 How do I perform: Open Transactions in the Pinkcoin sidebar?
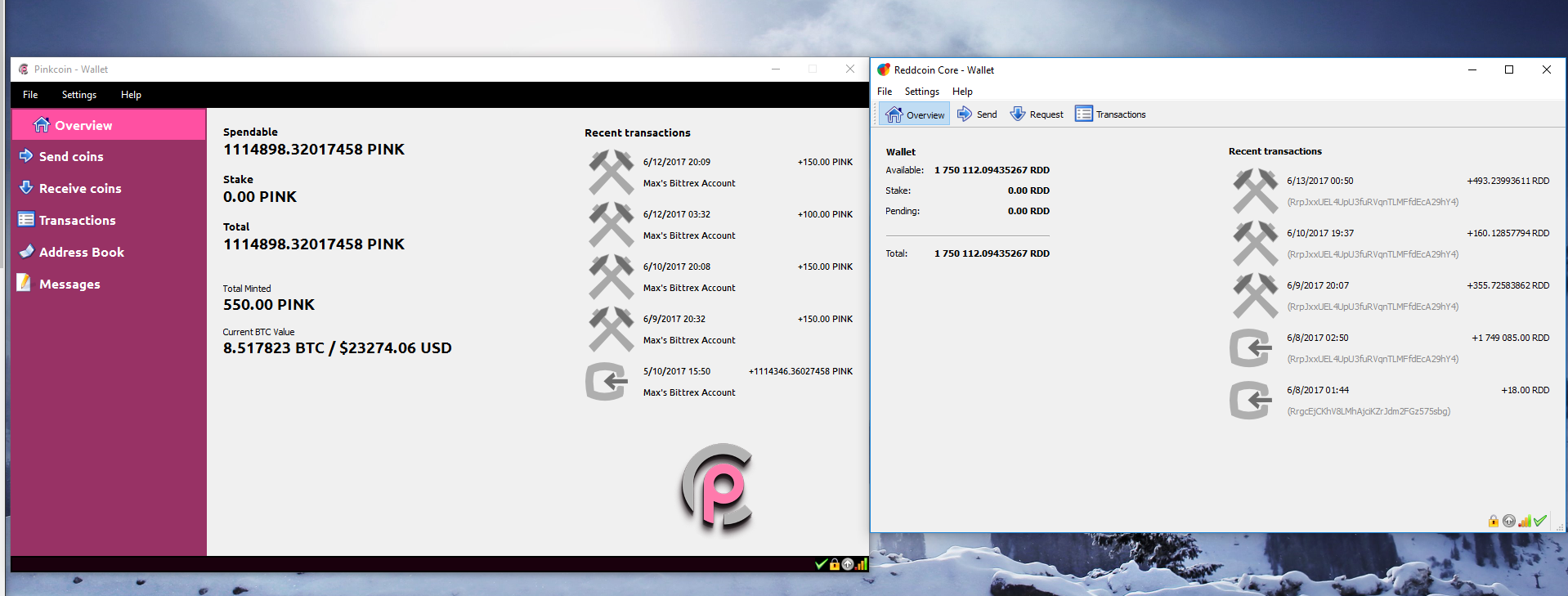(x=109, y=220)
